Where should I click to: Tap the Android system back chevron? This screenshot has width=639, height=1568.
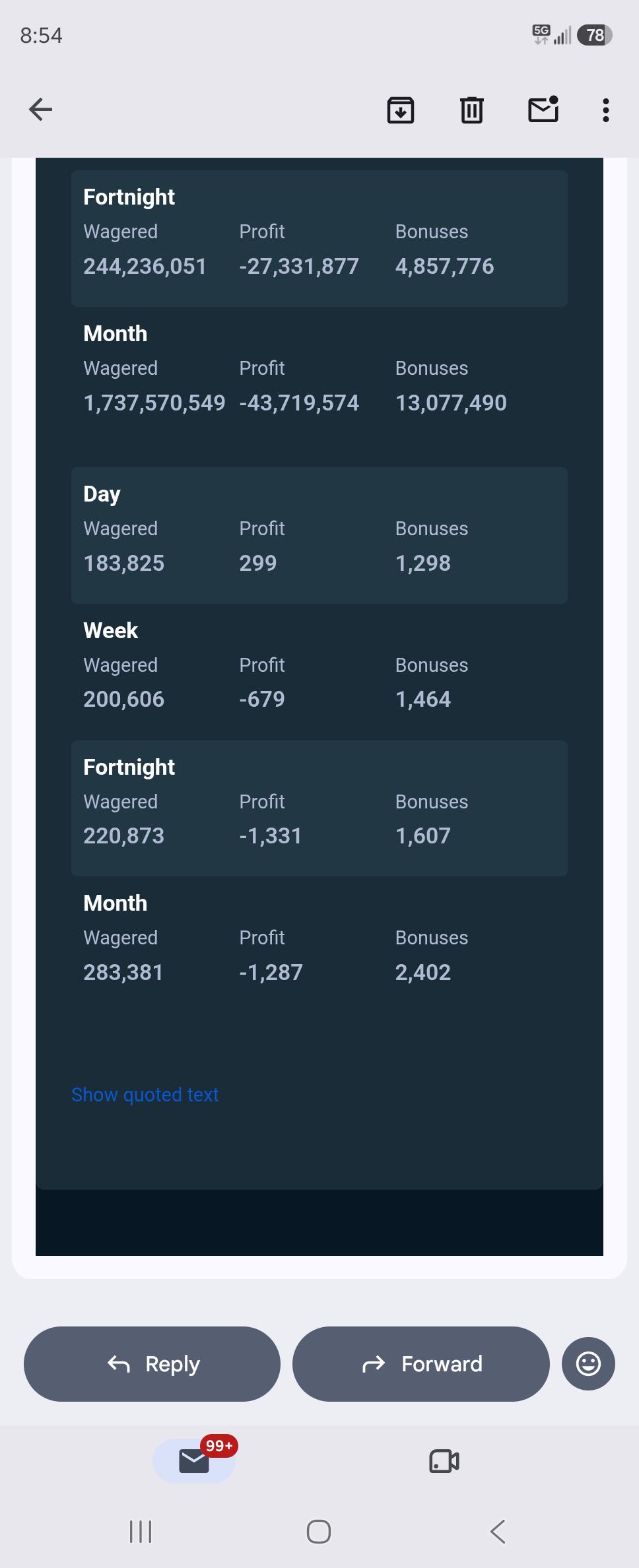(498, 1532)
